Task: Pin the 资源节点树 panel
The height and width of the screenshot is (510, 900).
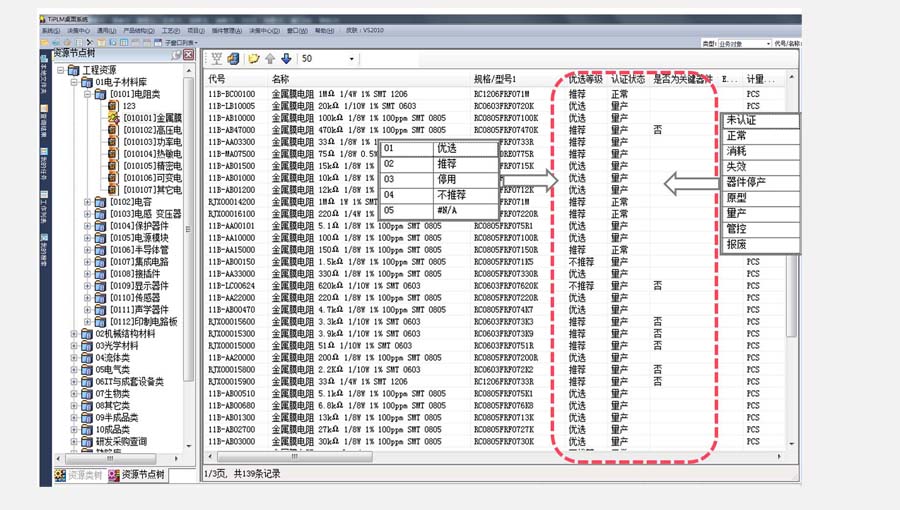Action: (x=177, y=54)
